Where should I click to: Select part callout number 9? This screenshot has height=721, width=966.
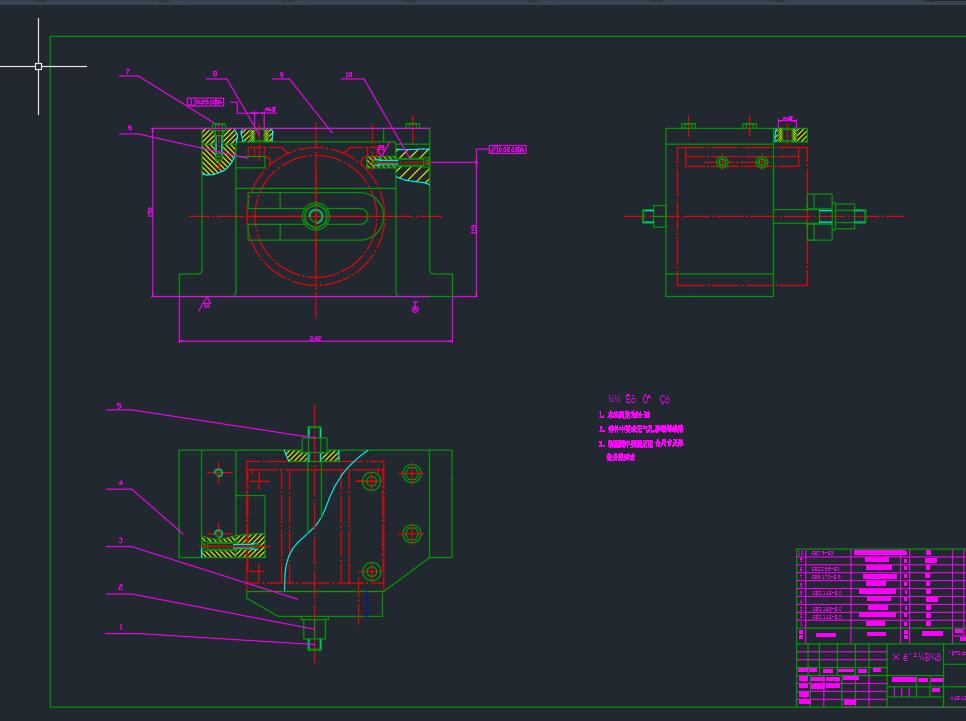click(x=282, y=75)
